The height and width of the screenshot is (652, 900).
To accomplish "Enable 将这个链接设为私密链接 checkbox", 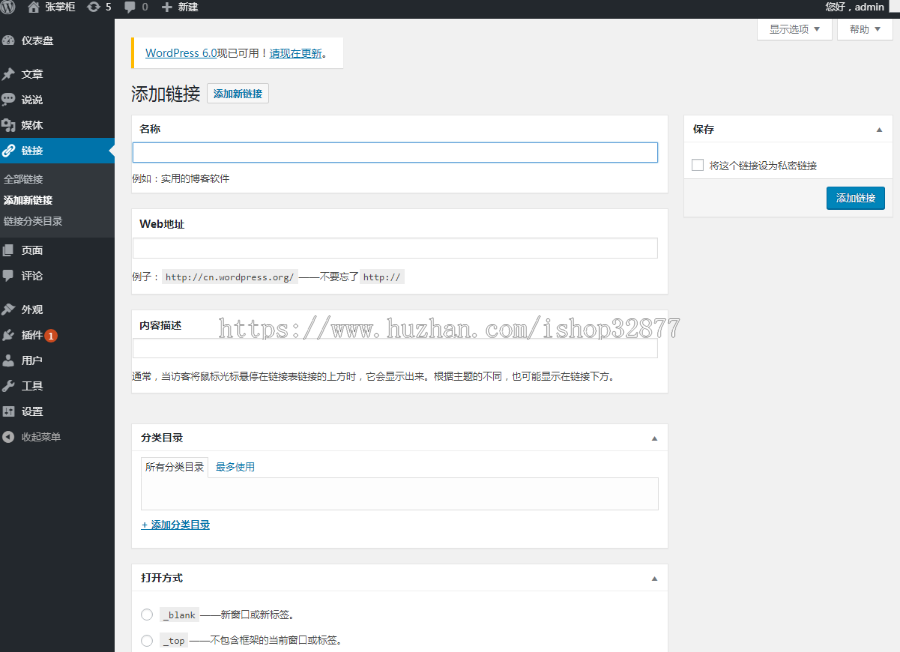I will click(x=698, y=165).
